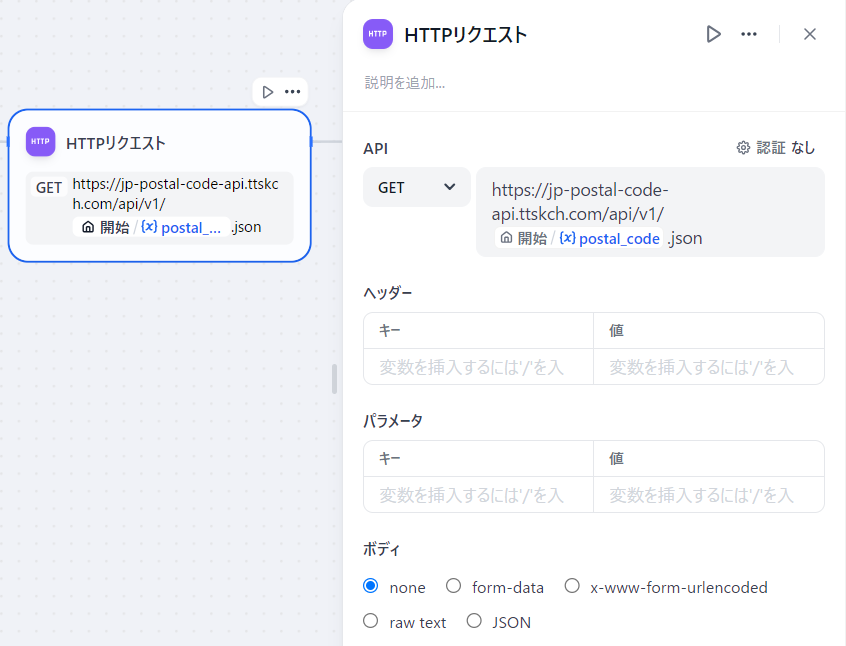
Task: Click the API section label
Action: click(376, 148)
